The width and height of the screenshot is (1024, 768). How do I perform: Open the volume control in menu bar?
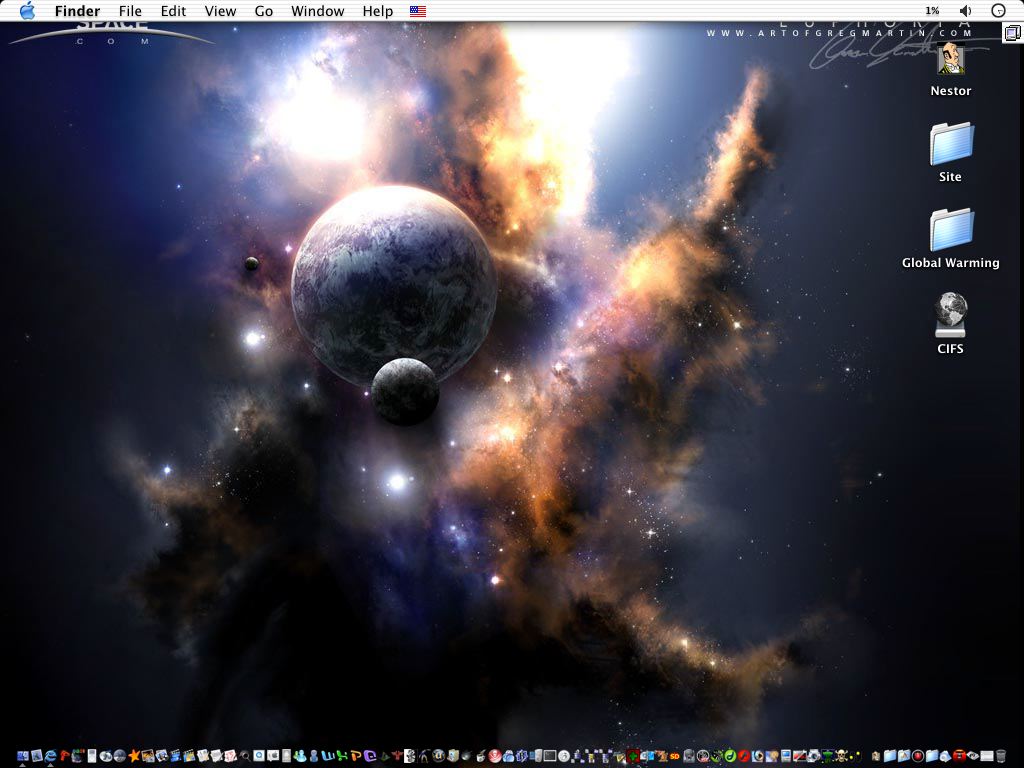tap(965, 11)
